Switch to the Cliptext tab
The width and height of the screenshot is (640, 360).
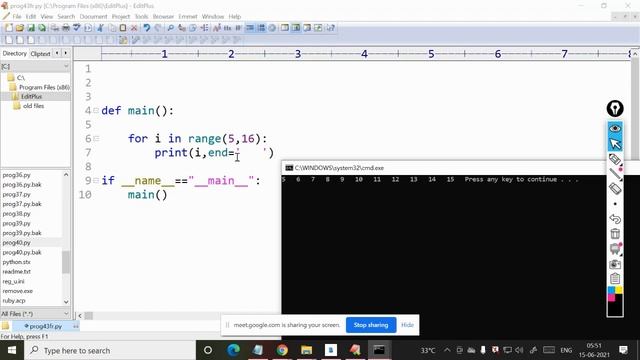click(40, 53)
